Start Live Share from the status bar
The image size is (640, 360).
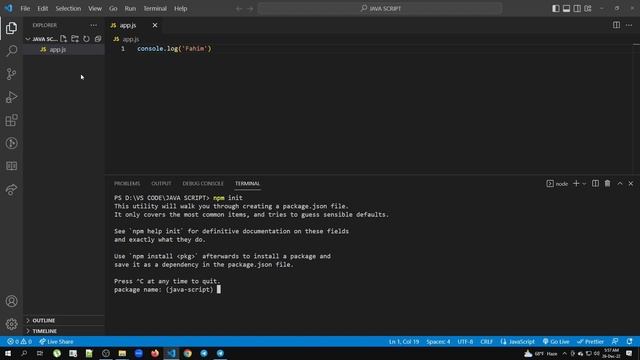(56, 342)
